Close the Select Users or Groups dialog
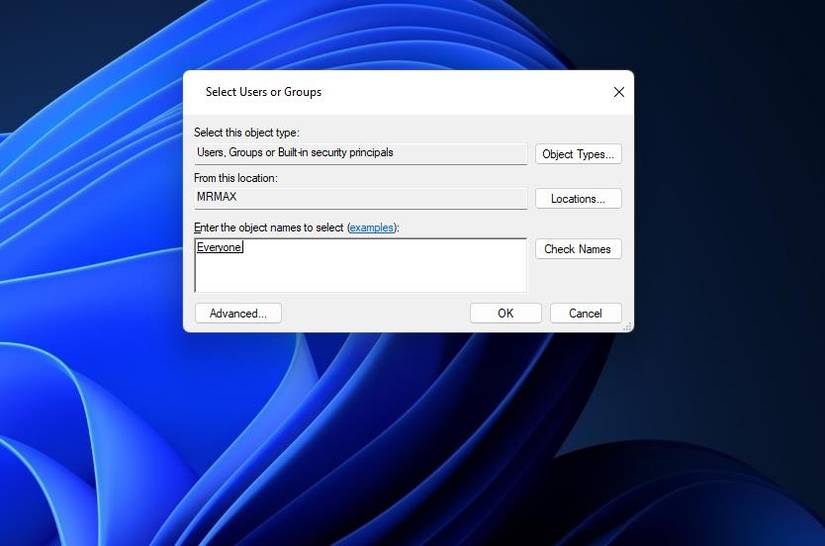825x546 pixels. [619, 92]
